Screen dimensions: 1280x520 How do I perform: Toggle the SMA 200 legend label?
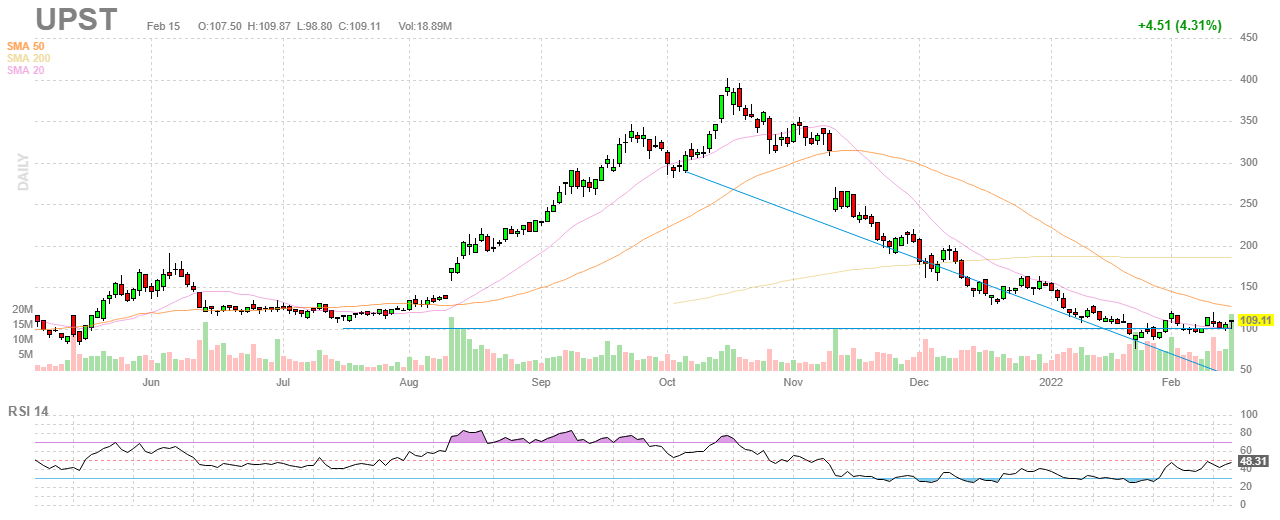click(28, 58)
